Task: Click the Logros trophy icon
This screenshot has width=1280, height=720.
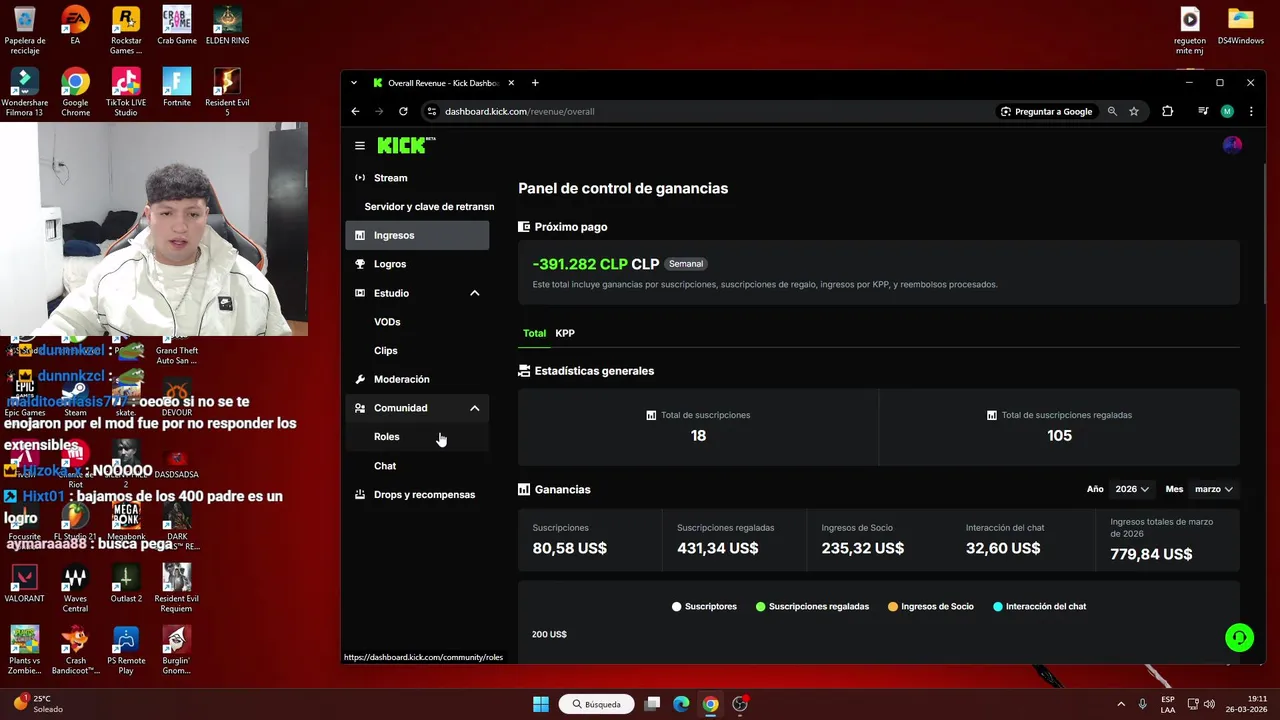Action: 360,264
